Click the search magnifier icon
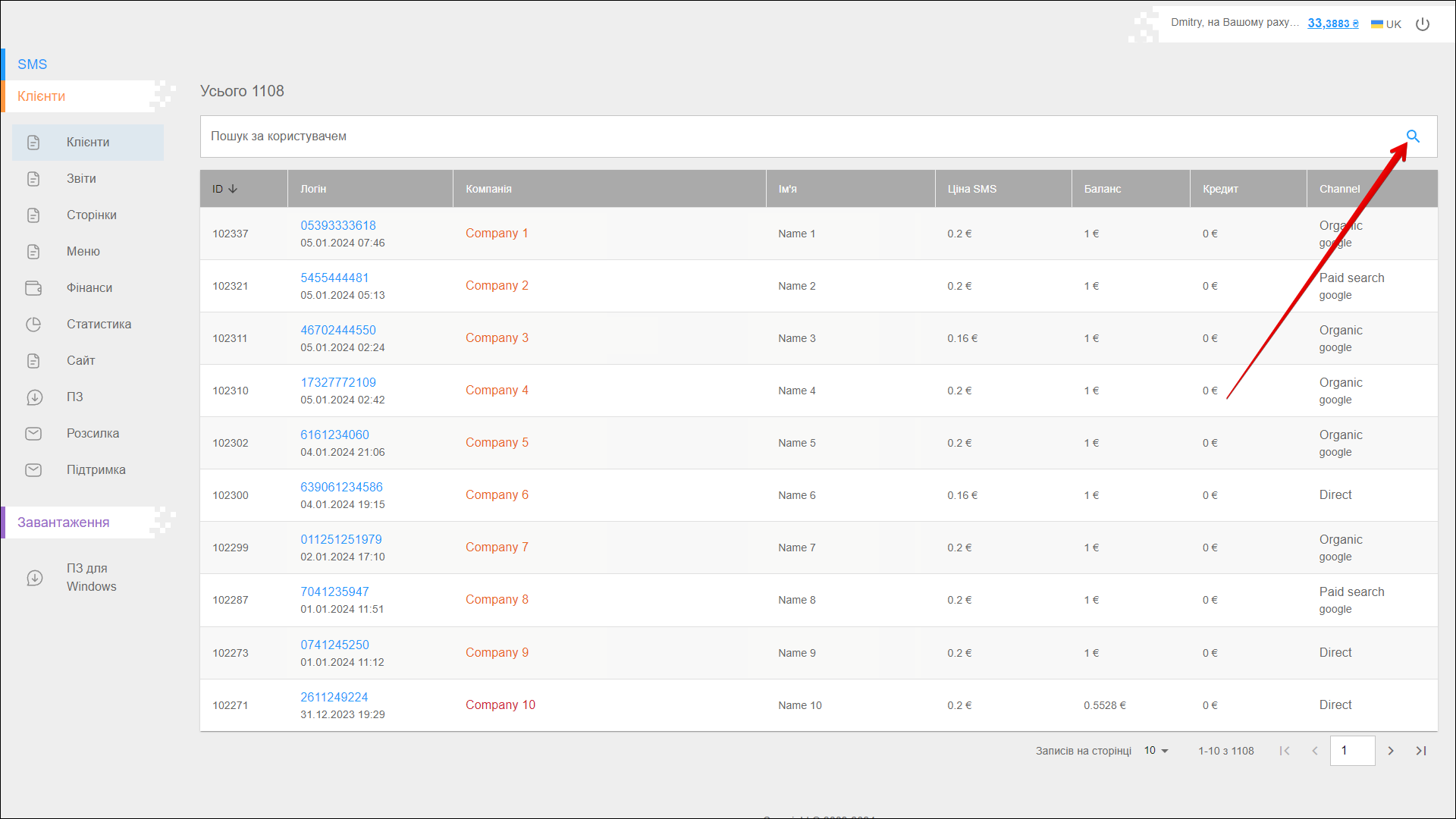This screenshot has height=819, width=1456. click(1412, 136)
